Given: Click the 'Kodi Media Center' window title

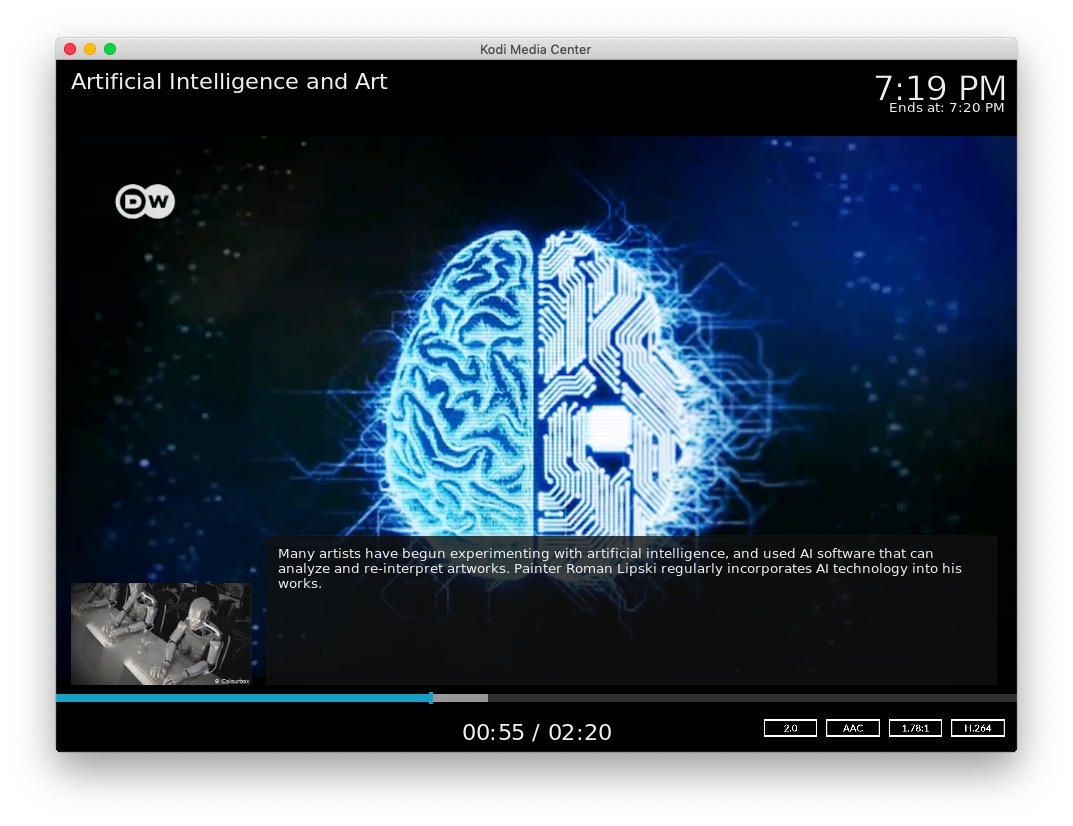Looking at the screenshot, I should (536, 49).
